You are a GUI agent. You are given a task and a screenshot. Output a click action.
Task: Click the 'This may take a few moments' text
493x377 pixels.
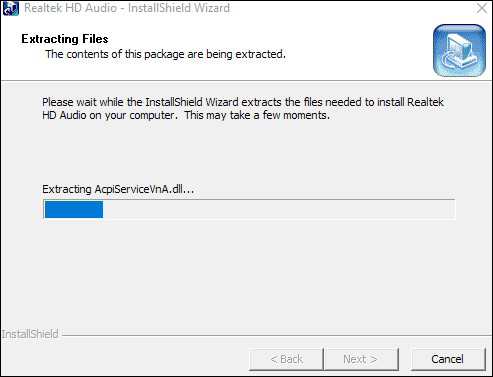257,115
